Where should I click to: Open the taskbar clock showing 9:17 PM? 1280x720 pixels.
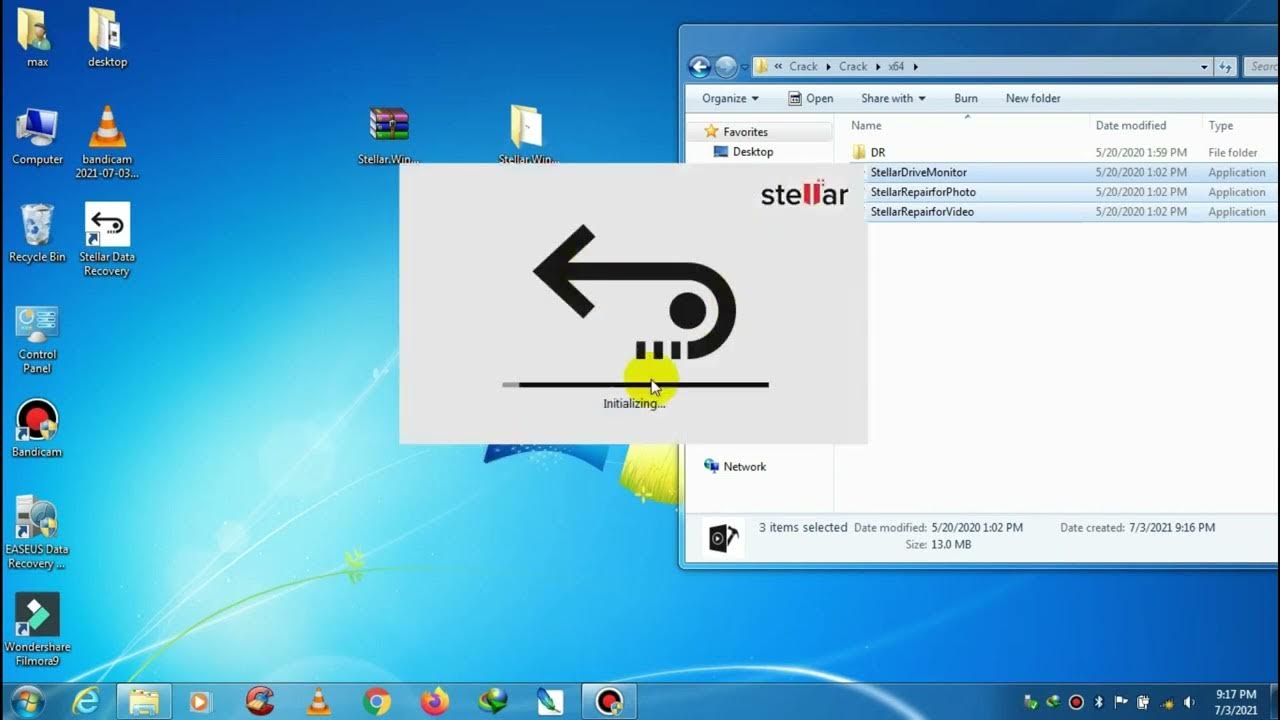[1237, 702]
